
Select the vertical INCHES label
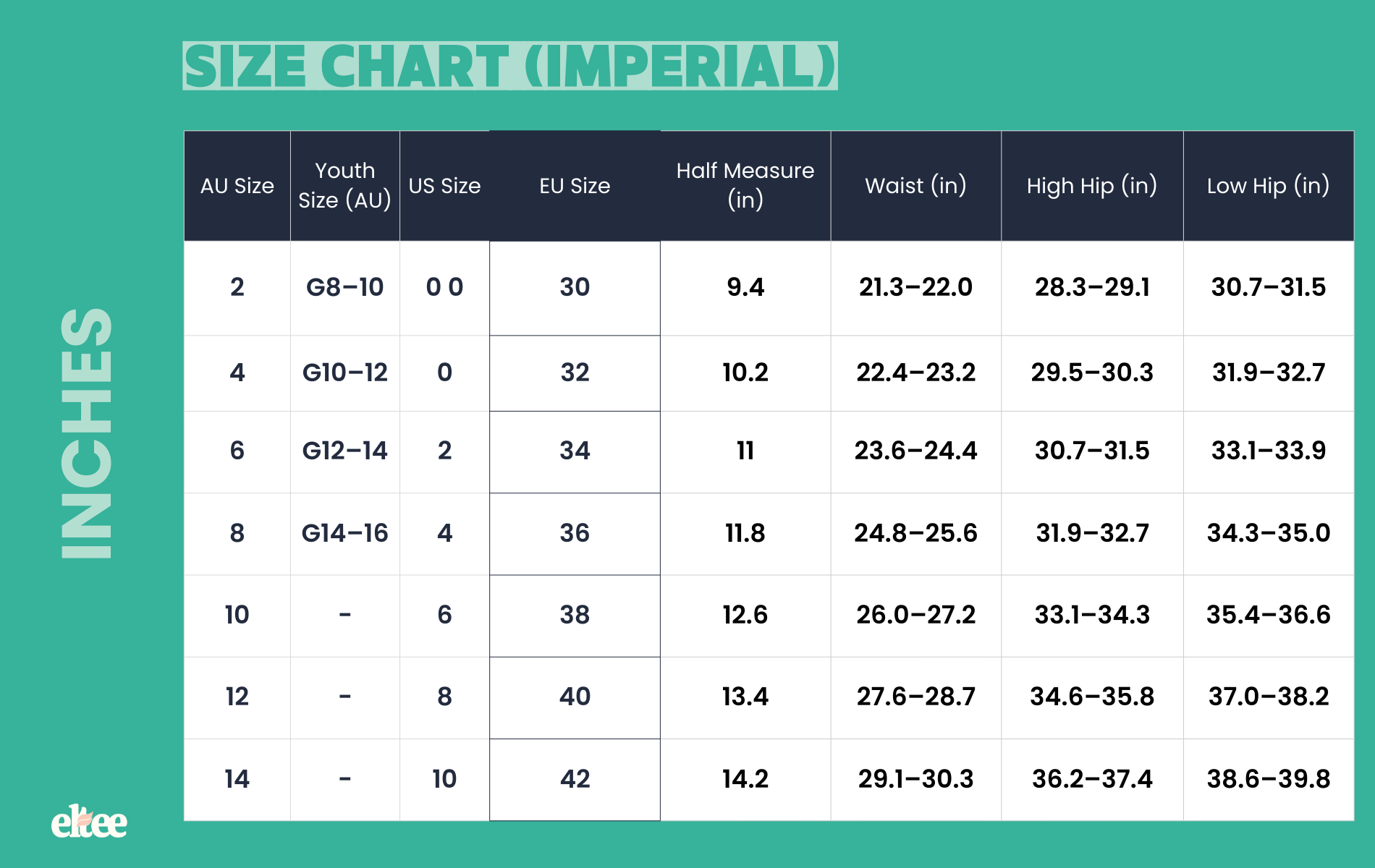pos(87,433)
